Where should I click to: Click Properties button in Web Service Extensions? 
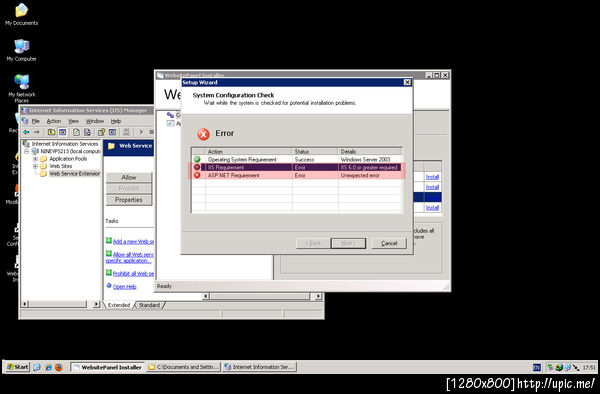click(129, 200)
